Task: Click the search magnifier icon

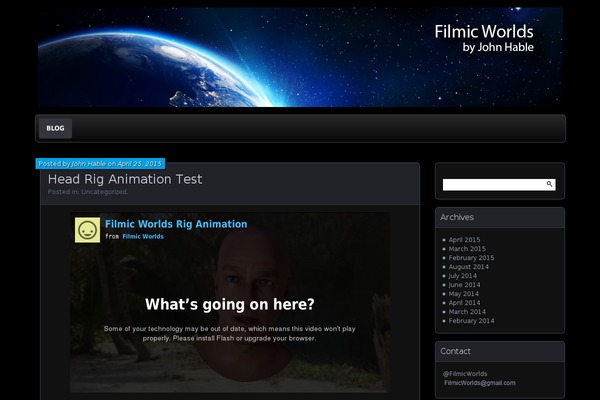Action: [549, 184]
